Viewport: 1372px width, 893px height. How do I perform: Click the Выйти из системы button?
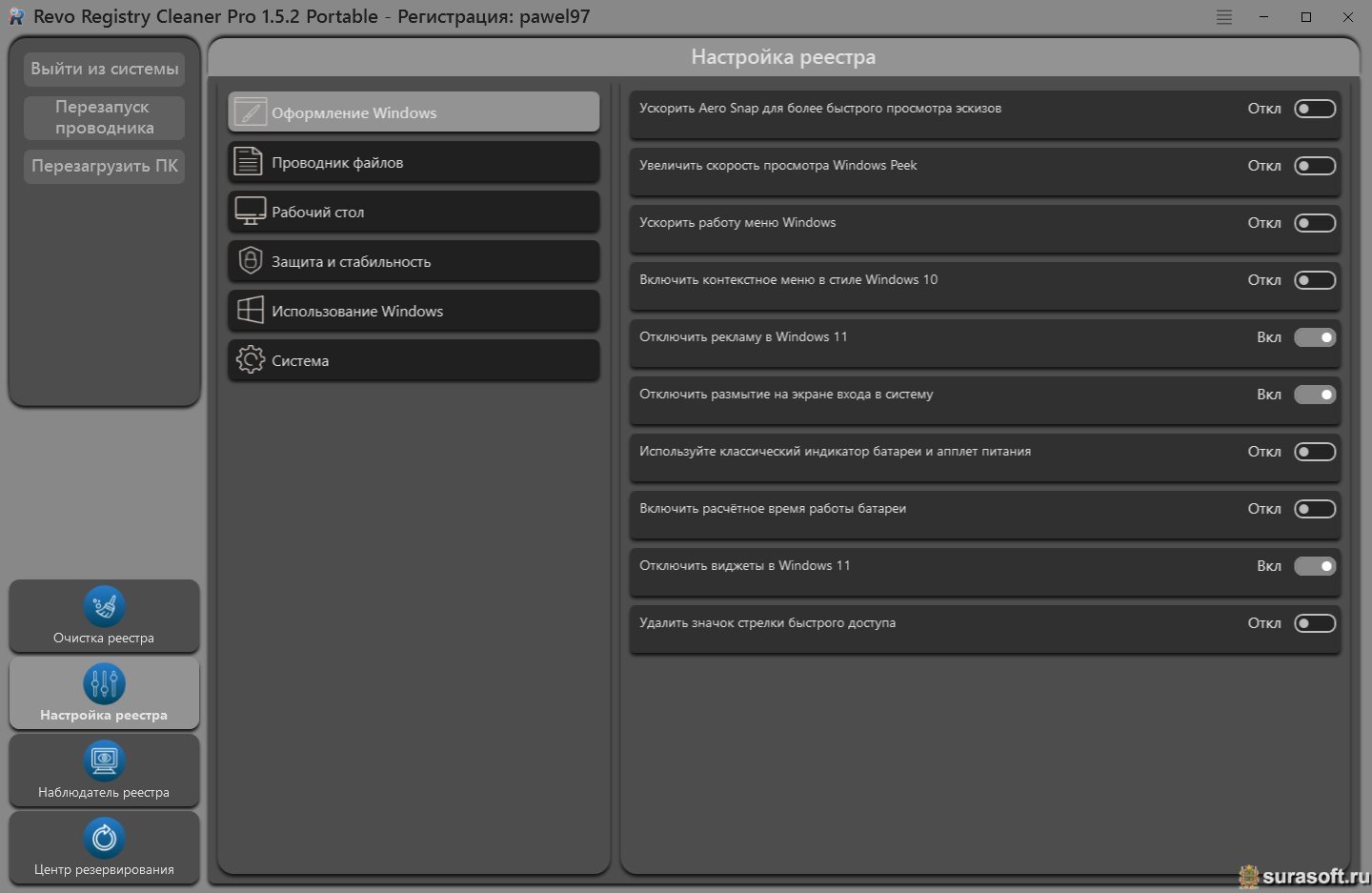tap(104, 69)
